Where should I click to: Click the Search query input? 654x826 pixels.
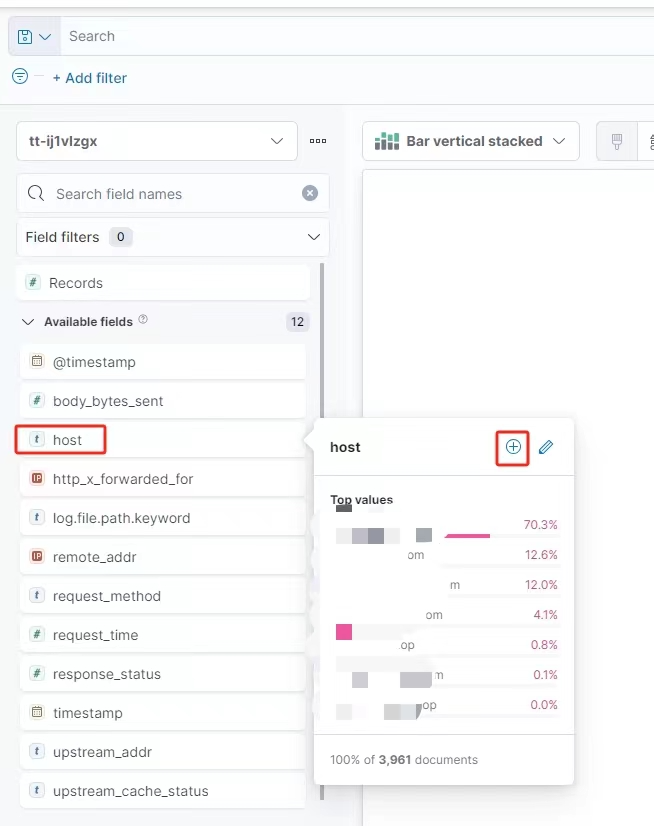[x=350, y=36]
